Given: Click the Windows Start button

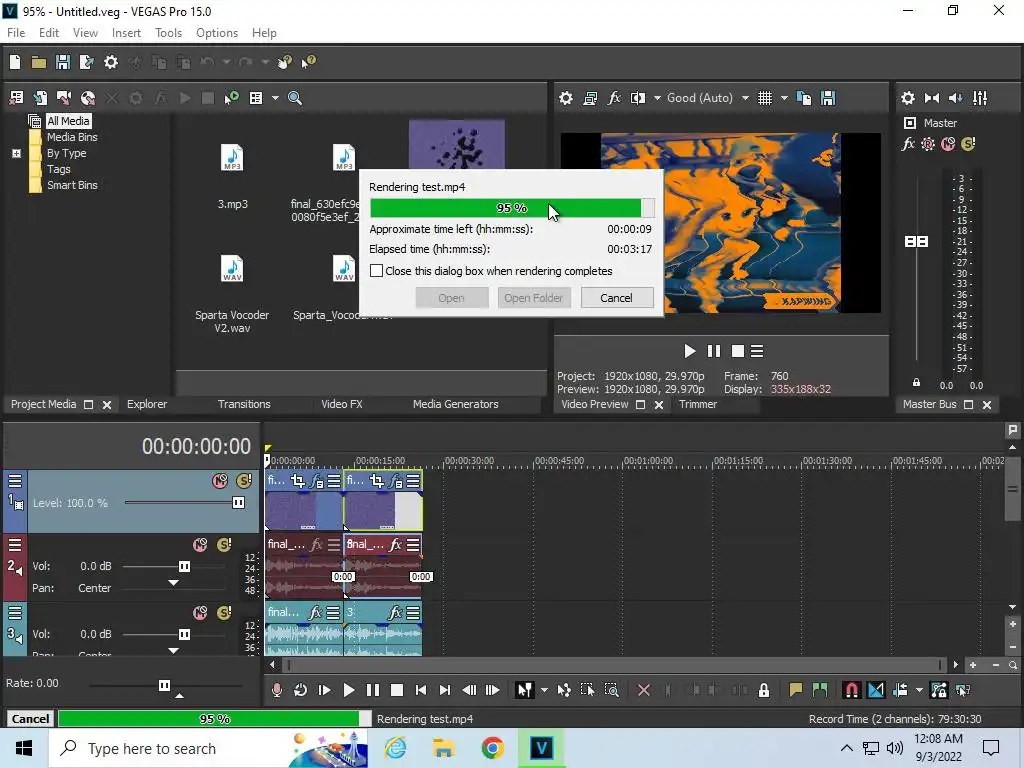Looking at the screenshot, I should click(x=24, y=748).
